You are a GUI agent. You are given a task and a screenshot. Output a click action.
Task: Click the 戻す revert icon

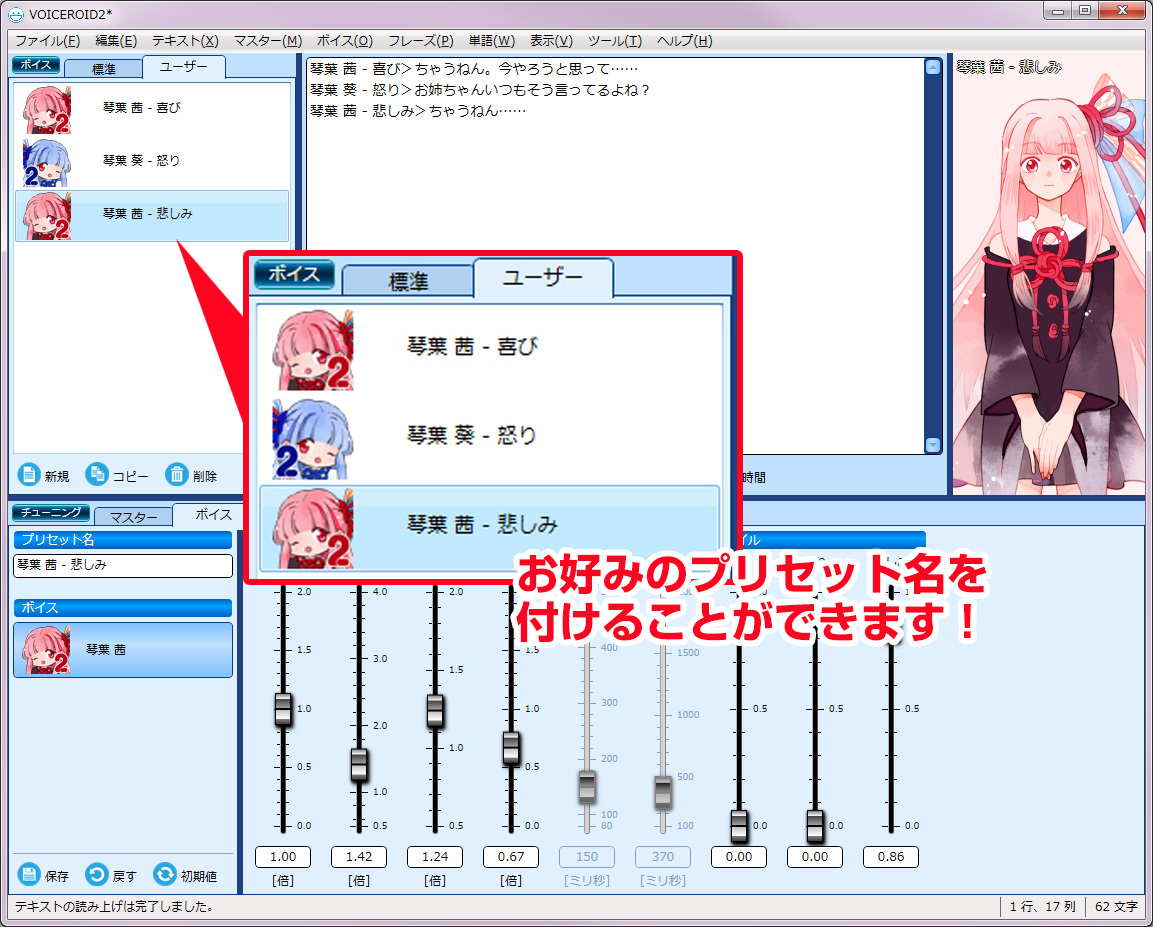(96, 875)
